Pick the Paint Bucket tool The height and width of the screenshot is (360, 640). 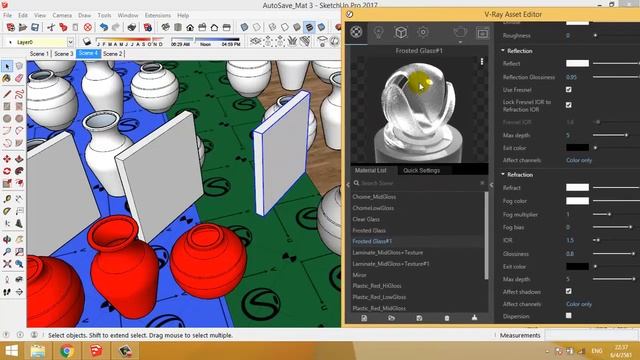(7, 79)
